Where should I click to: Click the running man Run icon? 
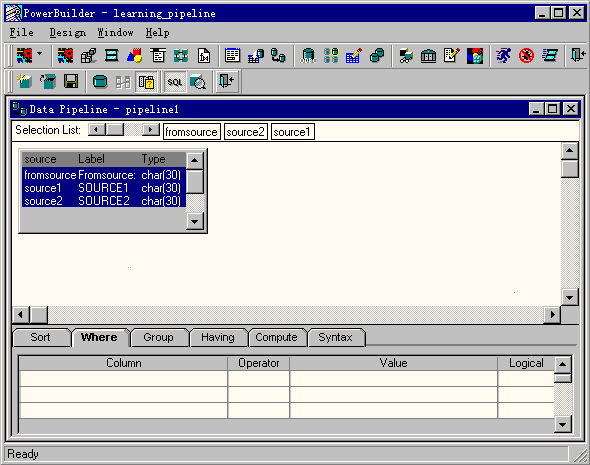503,56
